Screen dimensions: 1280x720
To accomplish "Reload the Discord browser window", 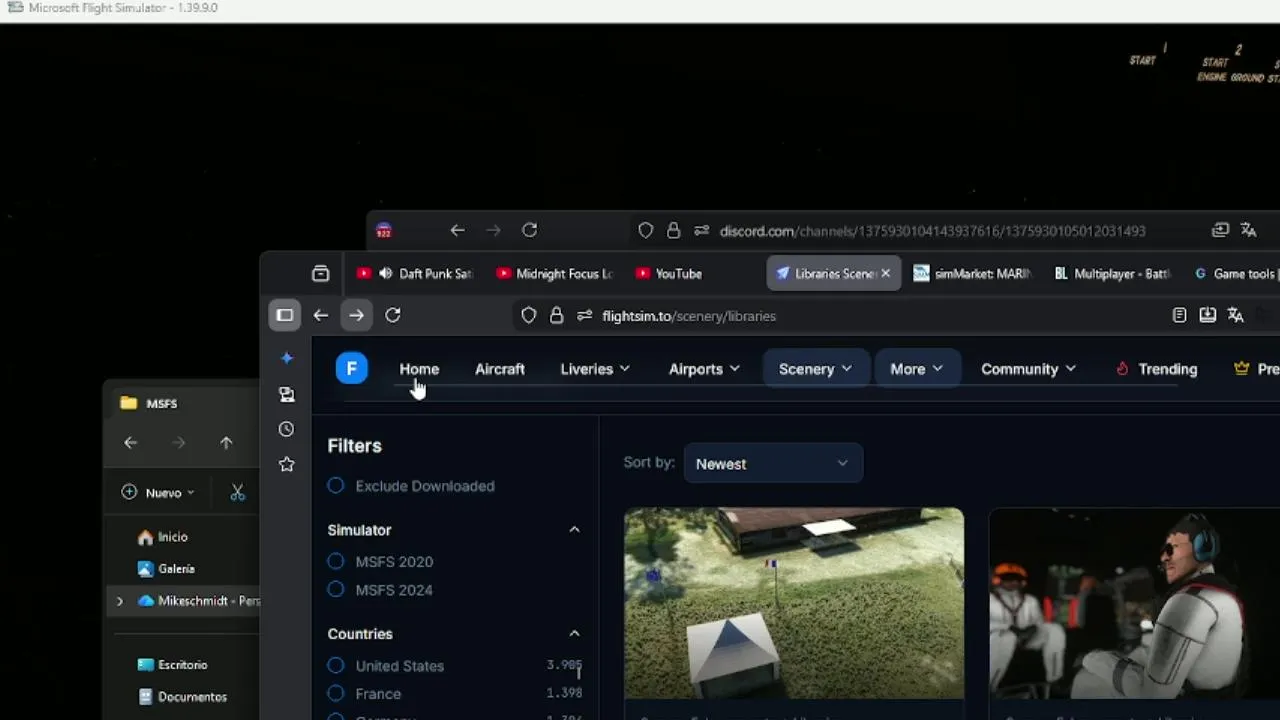I will (x=530, y=230).
